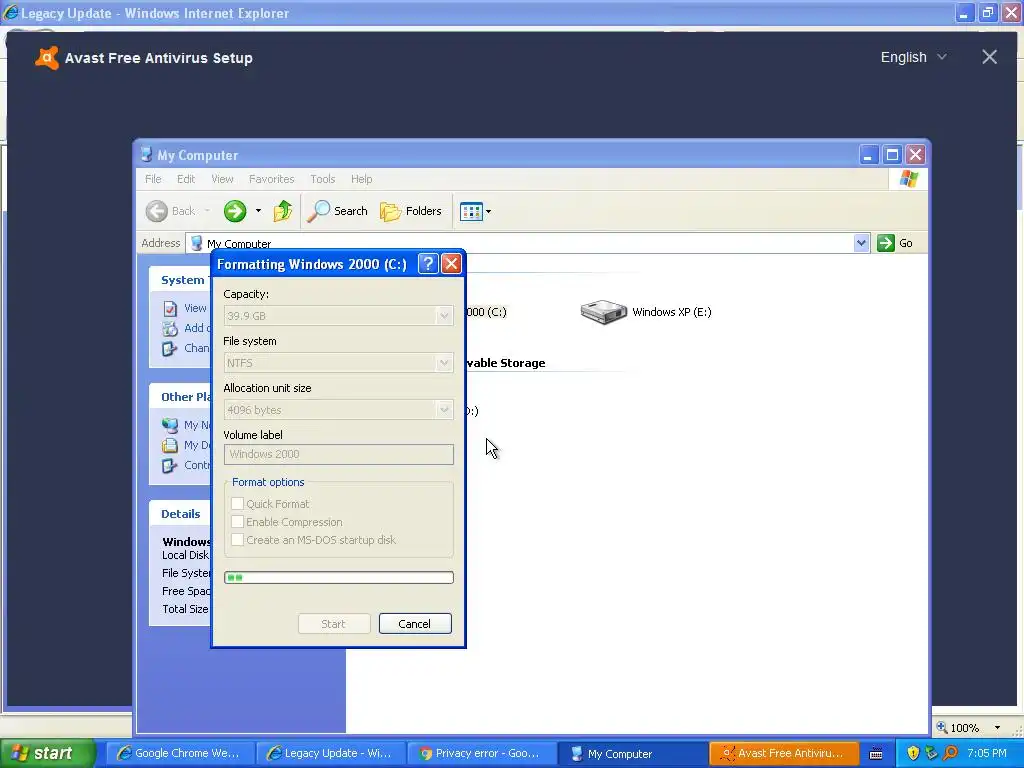Open the Help menu
Screen dimensions: 1024x768
[x=361, y=179]
